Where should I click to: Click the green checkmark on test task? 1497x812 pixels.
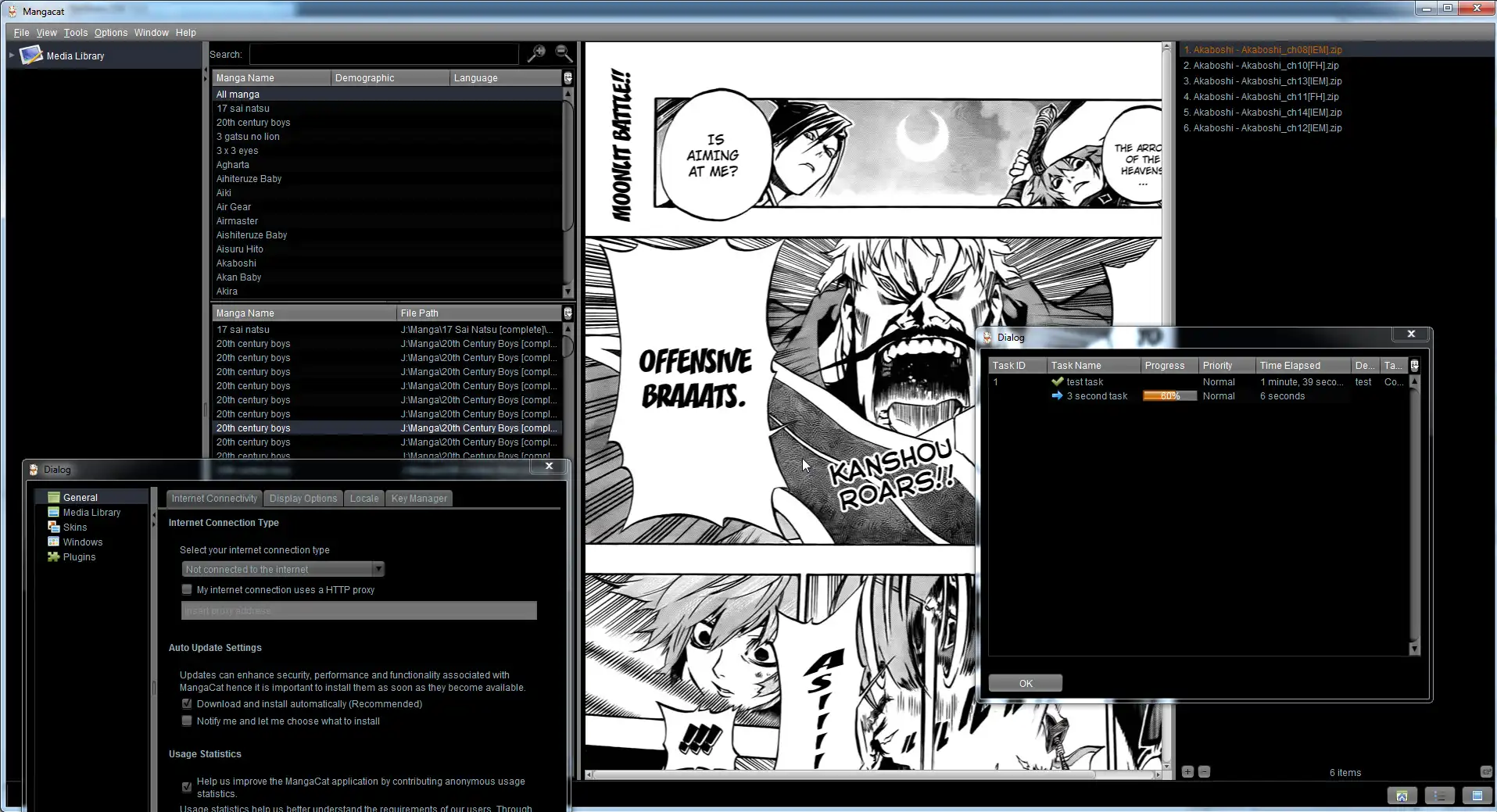point(1058,381)
